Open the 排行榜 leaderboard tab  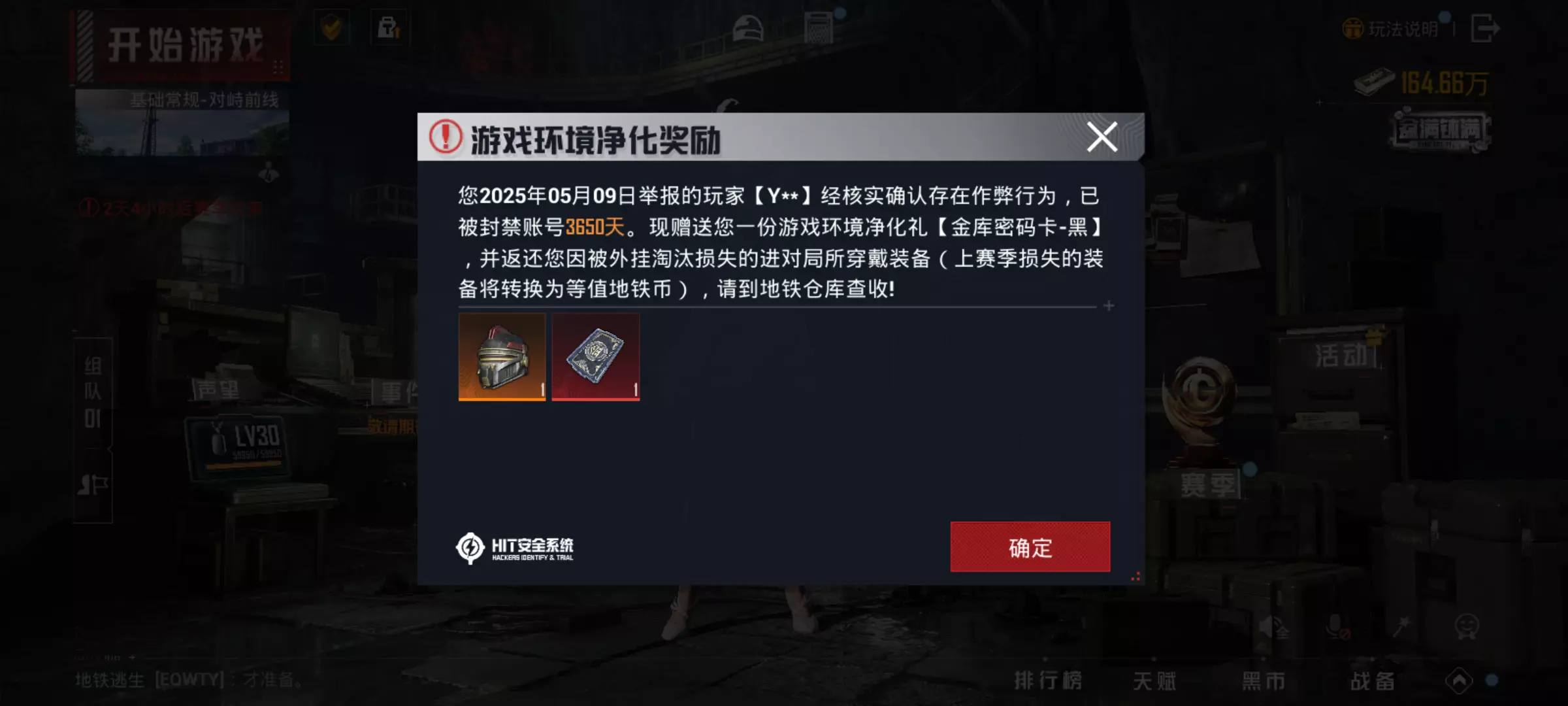pyautogui.click(x=1047, y=681)
